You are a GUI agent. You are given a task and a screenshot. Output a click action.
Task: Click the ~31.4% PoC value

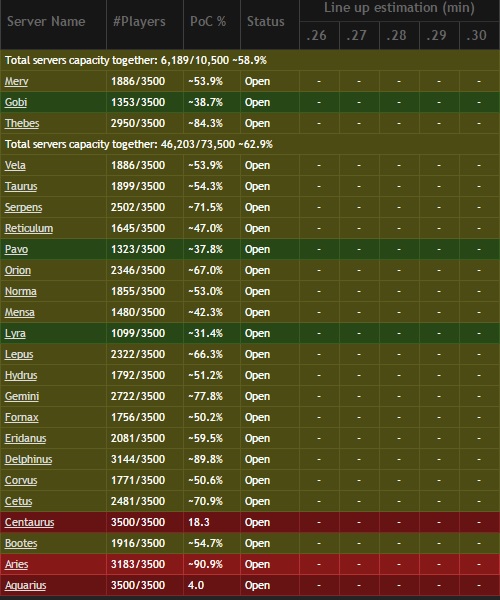[205, 333]
